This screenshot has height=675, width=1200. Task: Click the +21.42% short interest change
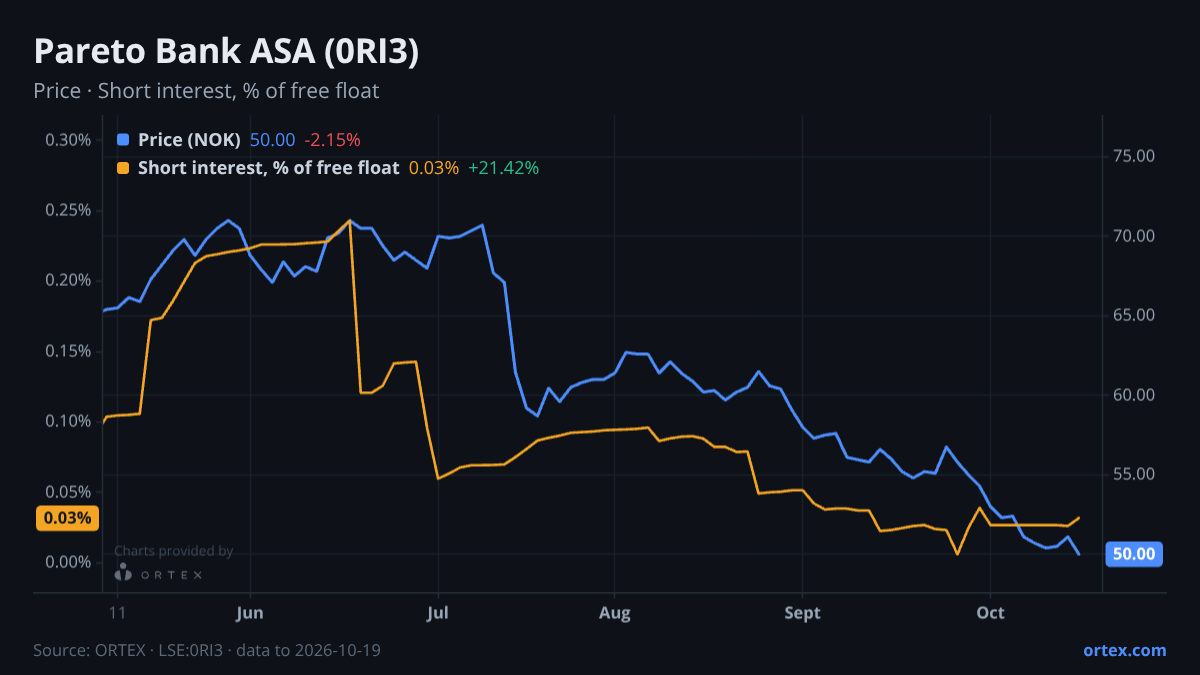coord(503,168)
